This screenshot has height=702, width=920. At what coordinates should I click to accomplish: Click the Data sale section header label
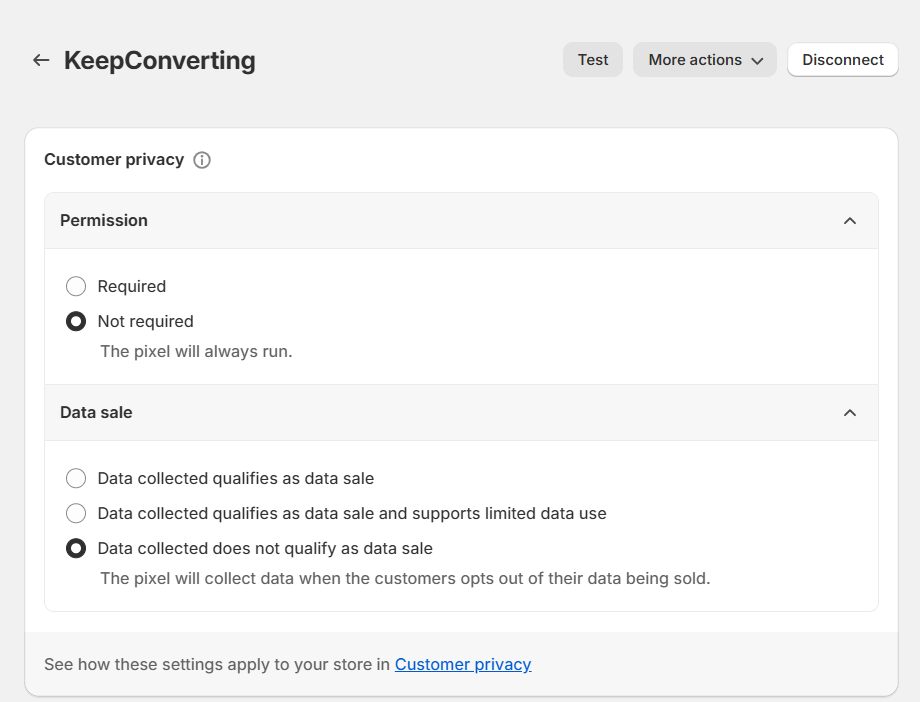[96, 413]
